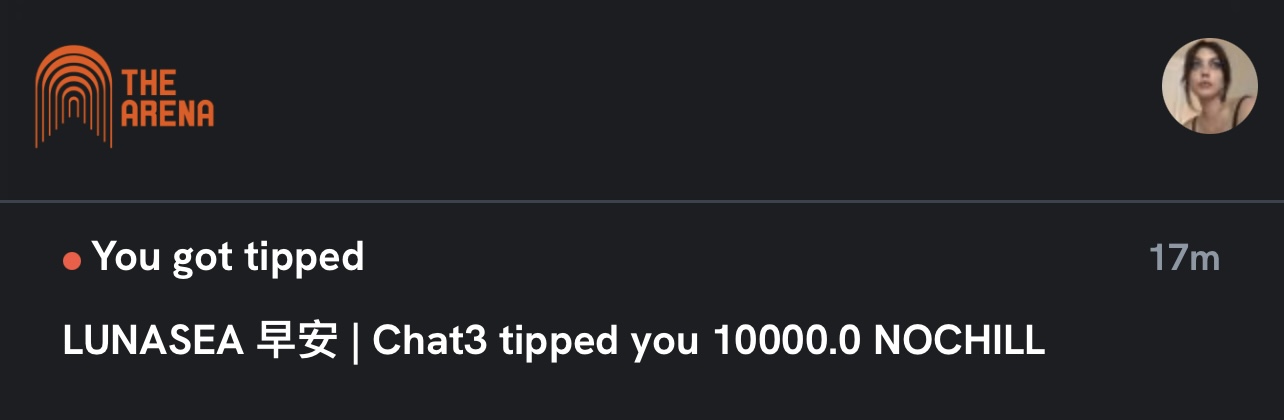Click the "17m" notification timestamp

pyautogui.click(x=1184, y=259)
